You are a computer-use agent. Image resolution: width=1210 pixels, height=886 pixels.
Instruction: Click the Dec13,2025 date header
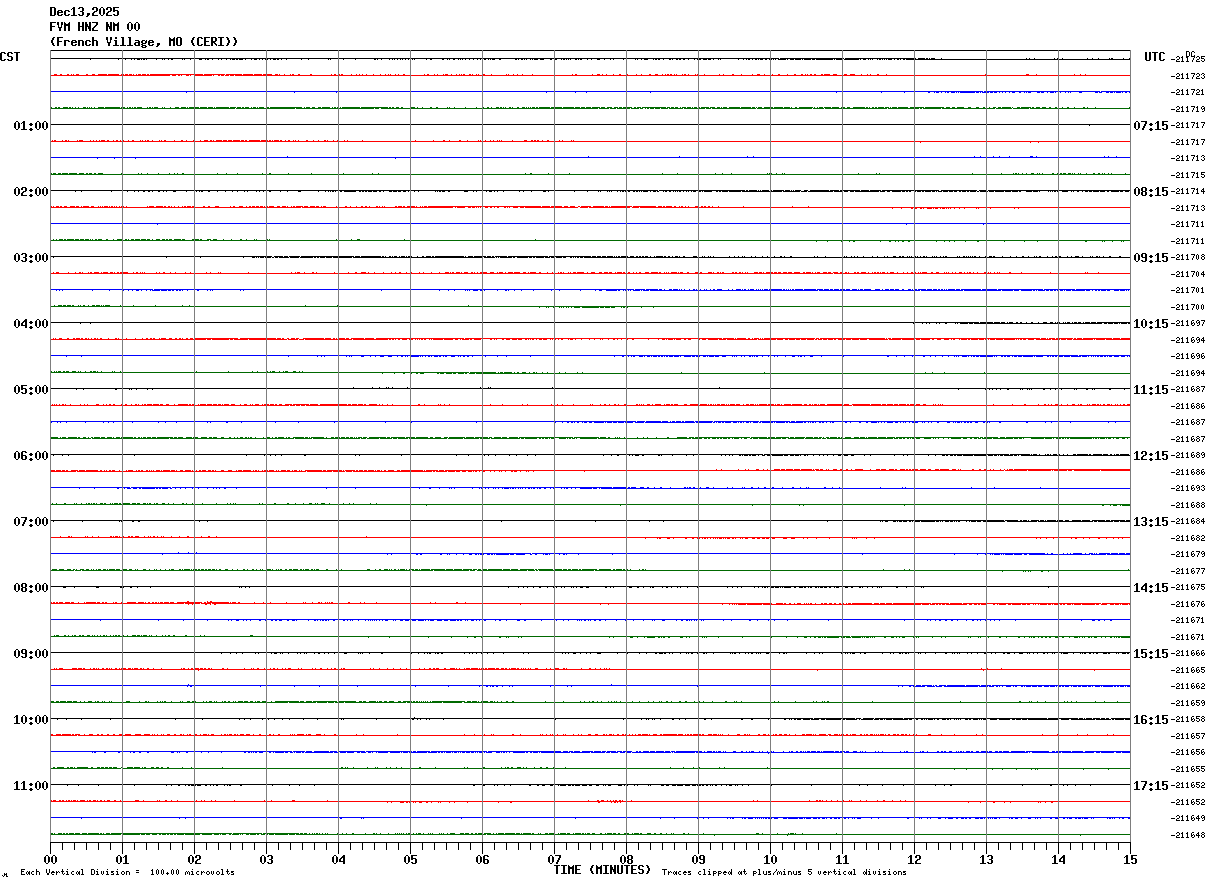tap(85, 12)
